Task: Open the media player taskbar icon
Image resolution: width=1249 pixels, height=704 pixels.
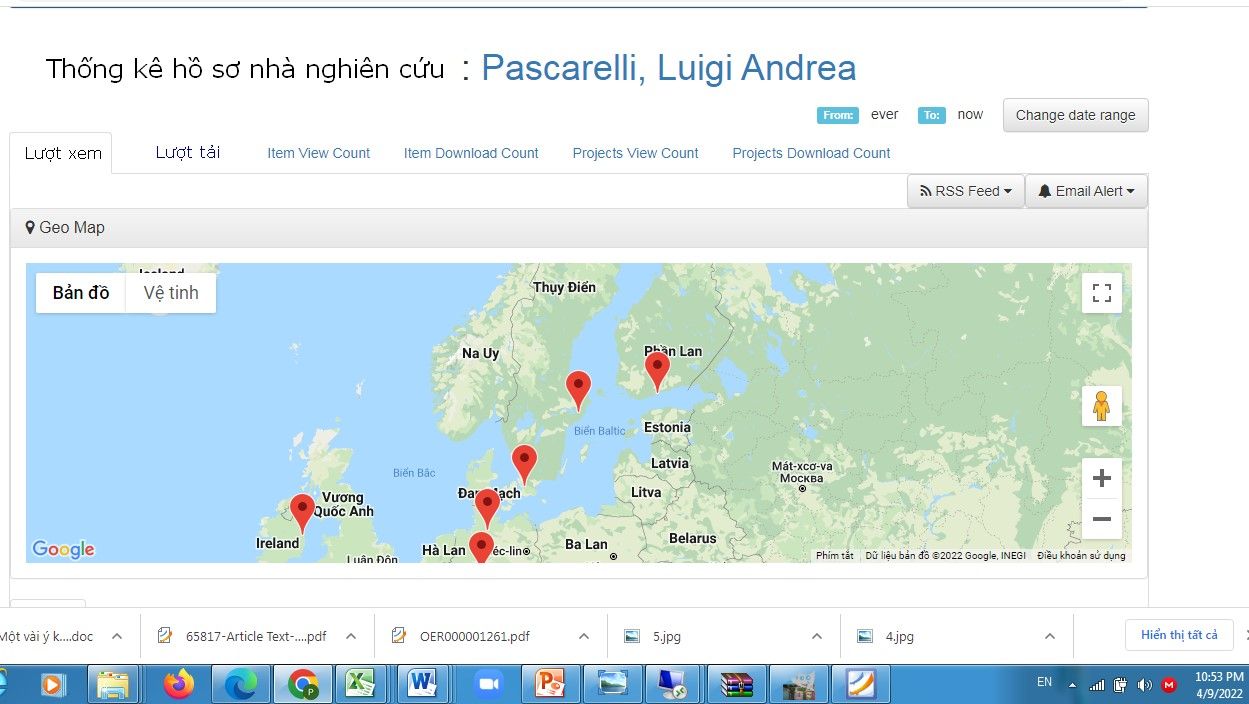Action: click(x=52, y=684)
